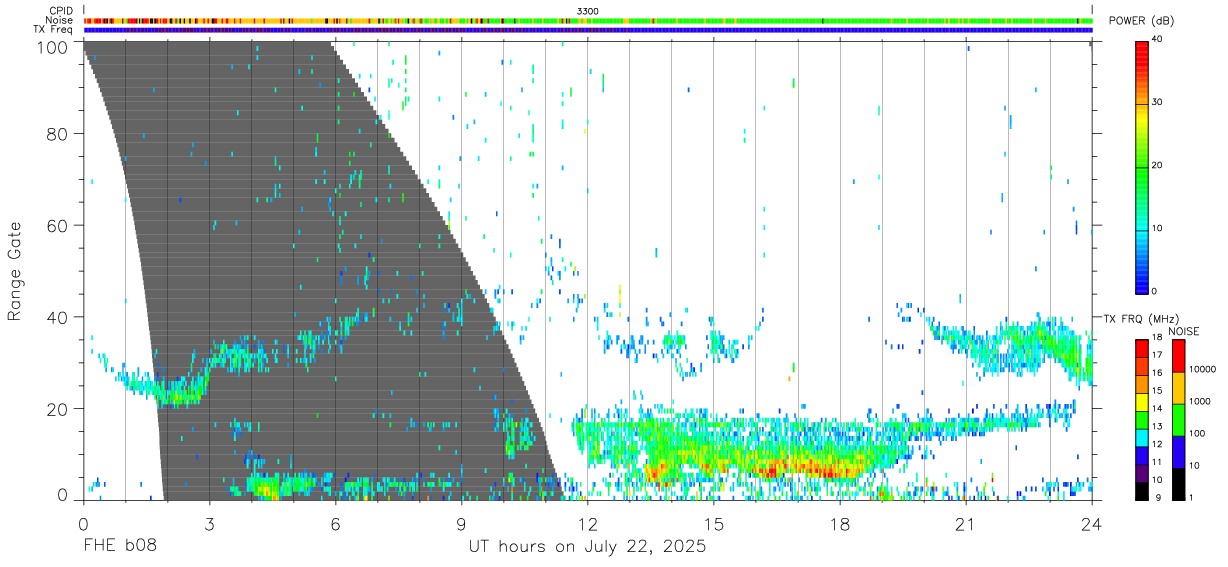The width and height of the screenshot is (1228, 567).
Task: Click the CPID row label
Action: tap(61, 11)
